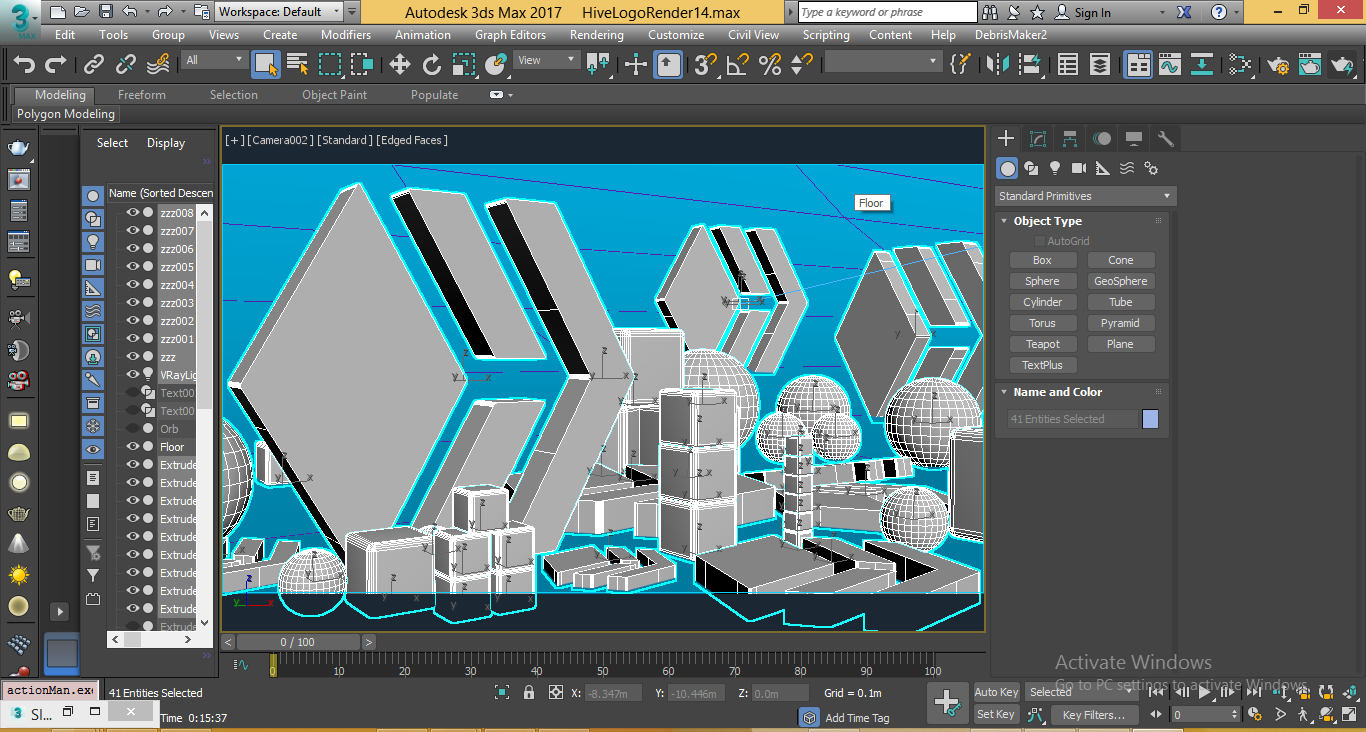The width and height of the screenshot is (1366, 732).
Task: Open the Graph Editors menu
Action: tap(510, 35)
